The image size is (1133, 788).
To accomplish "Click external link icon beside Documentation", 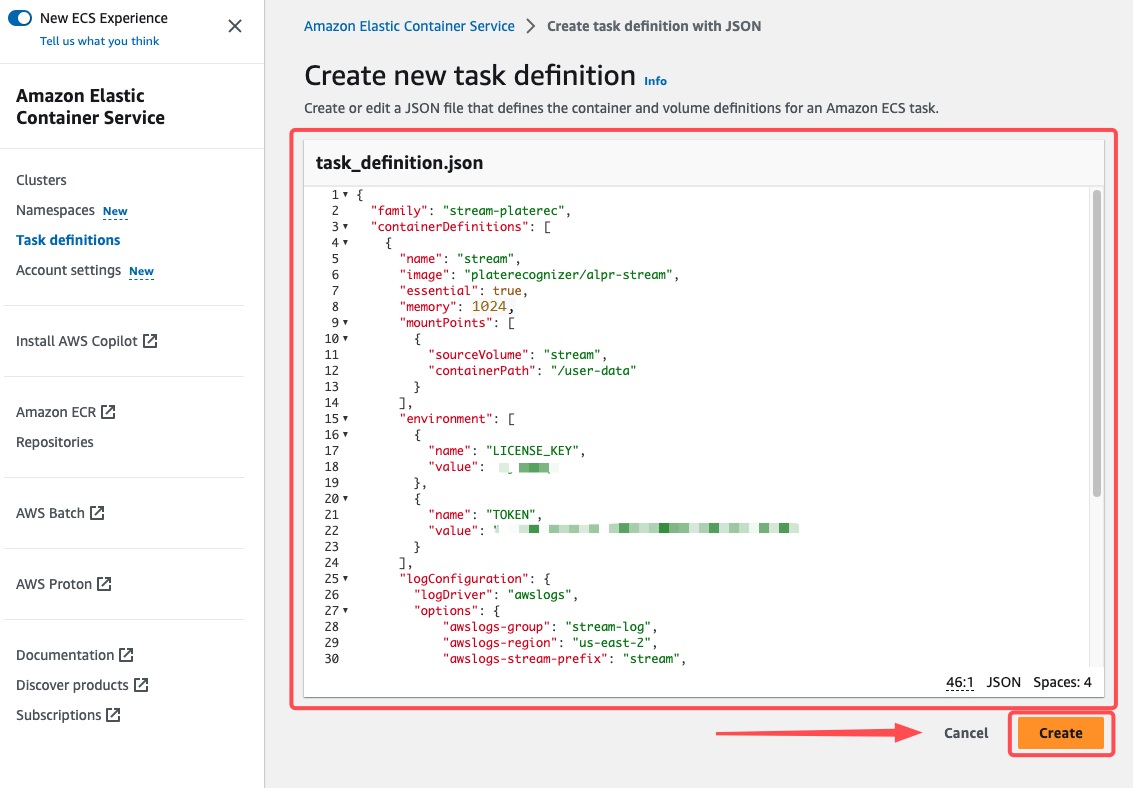I will click(x=126, y=655).
